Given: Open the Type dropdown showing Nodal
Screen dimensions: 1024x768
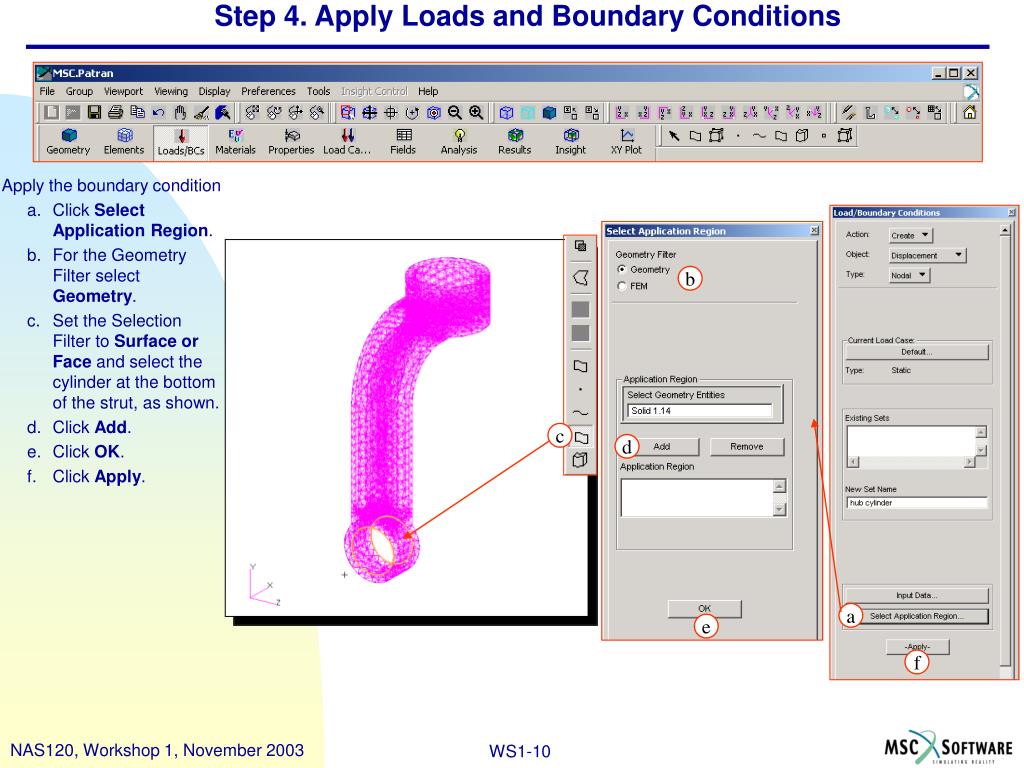Looking at the screenshot, I should 909,275.
